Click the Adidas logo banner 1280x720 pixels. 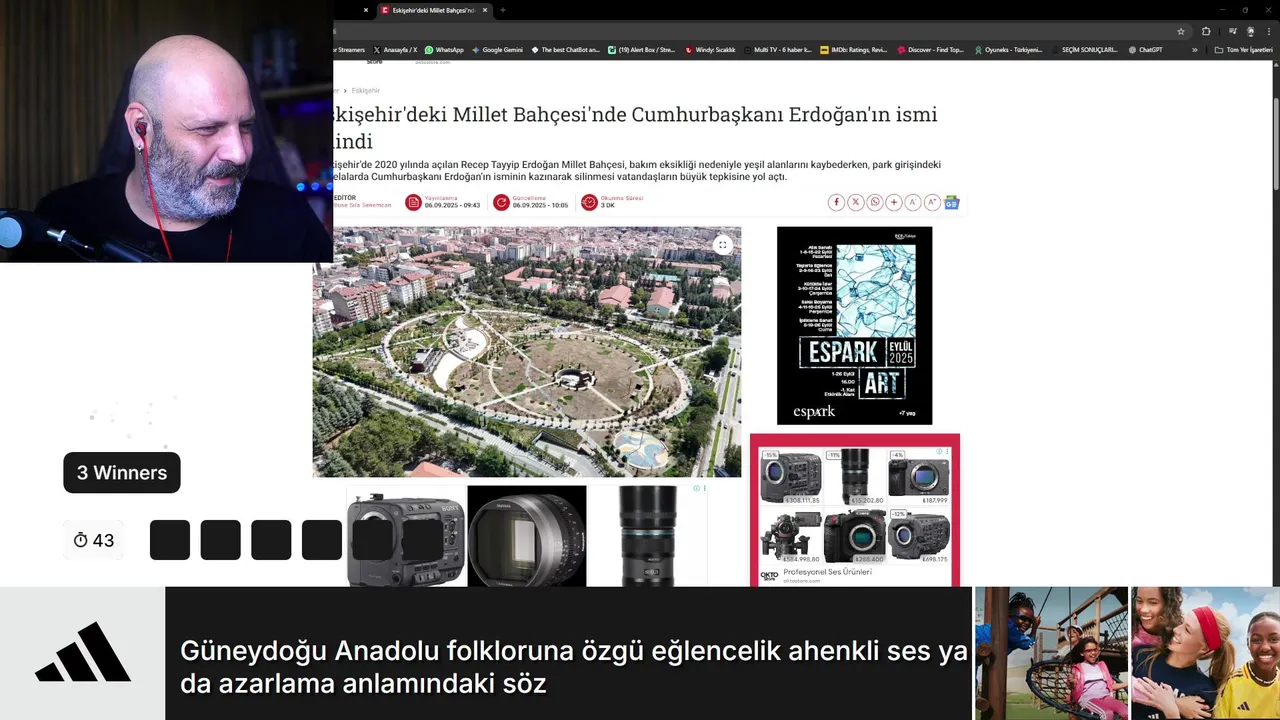(83, 653)
